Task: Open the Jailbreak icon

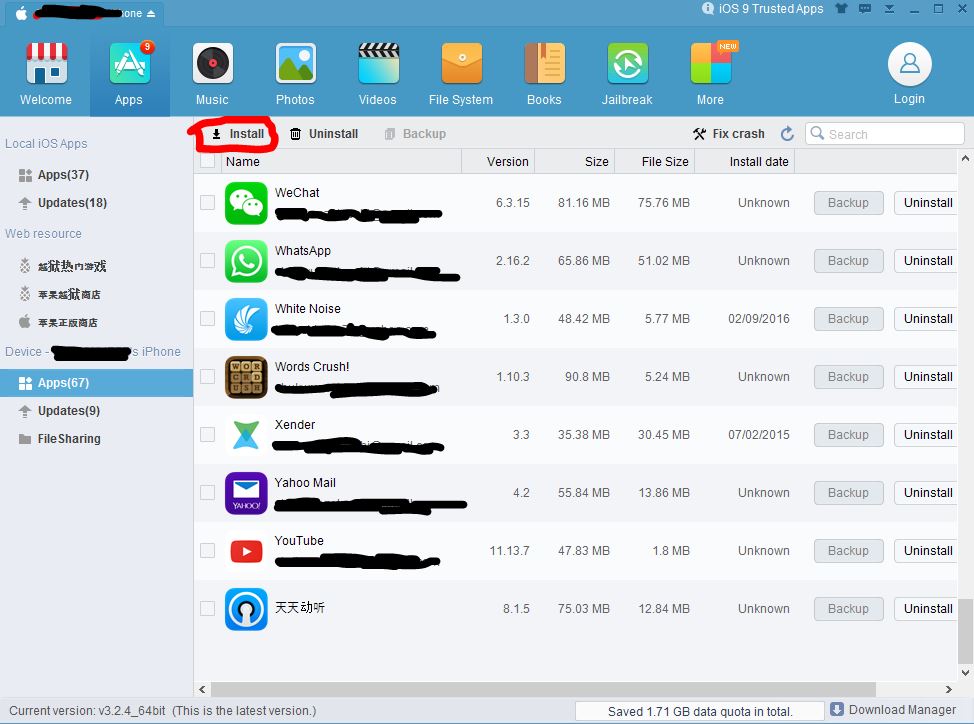Action: (627, 63)
